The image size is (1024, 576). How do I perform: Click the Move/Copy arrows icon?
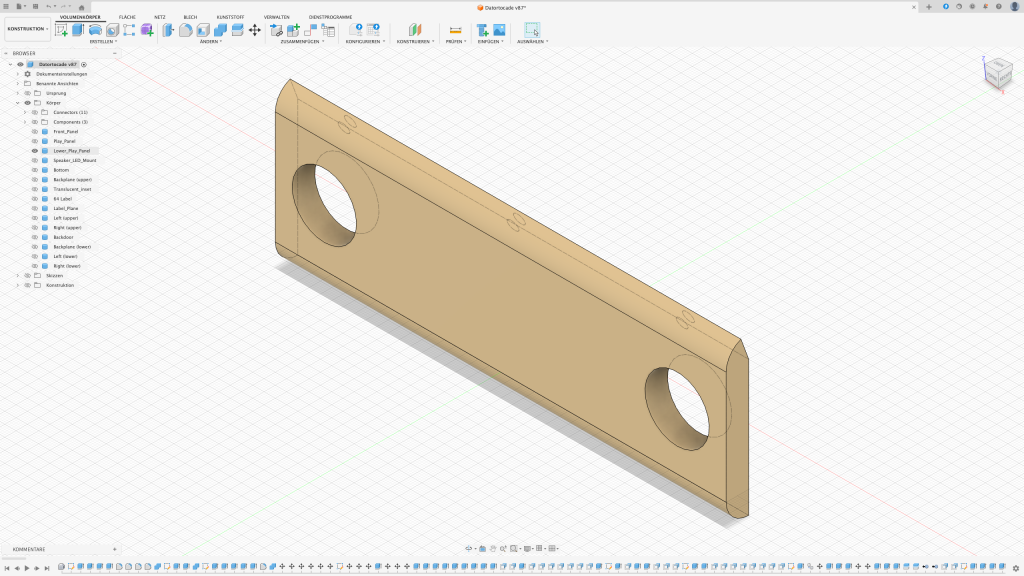point(255,30)
